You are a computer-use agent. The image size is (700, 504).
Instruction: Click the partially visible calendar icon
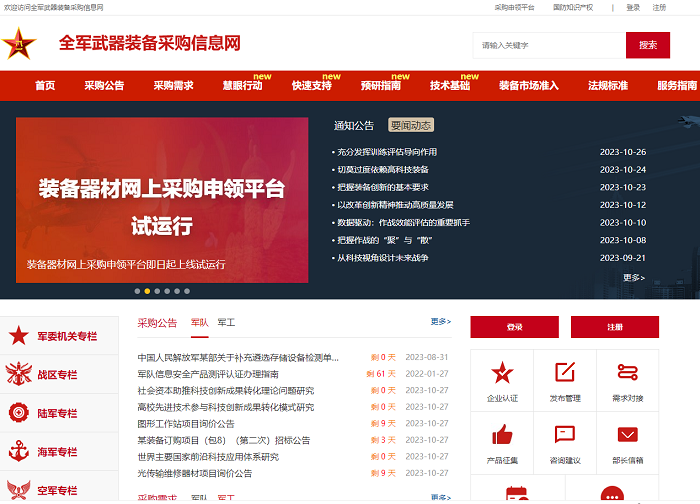pos(517,493)
